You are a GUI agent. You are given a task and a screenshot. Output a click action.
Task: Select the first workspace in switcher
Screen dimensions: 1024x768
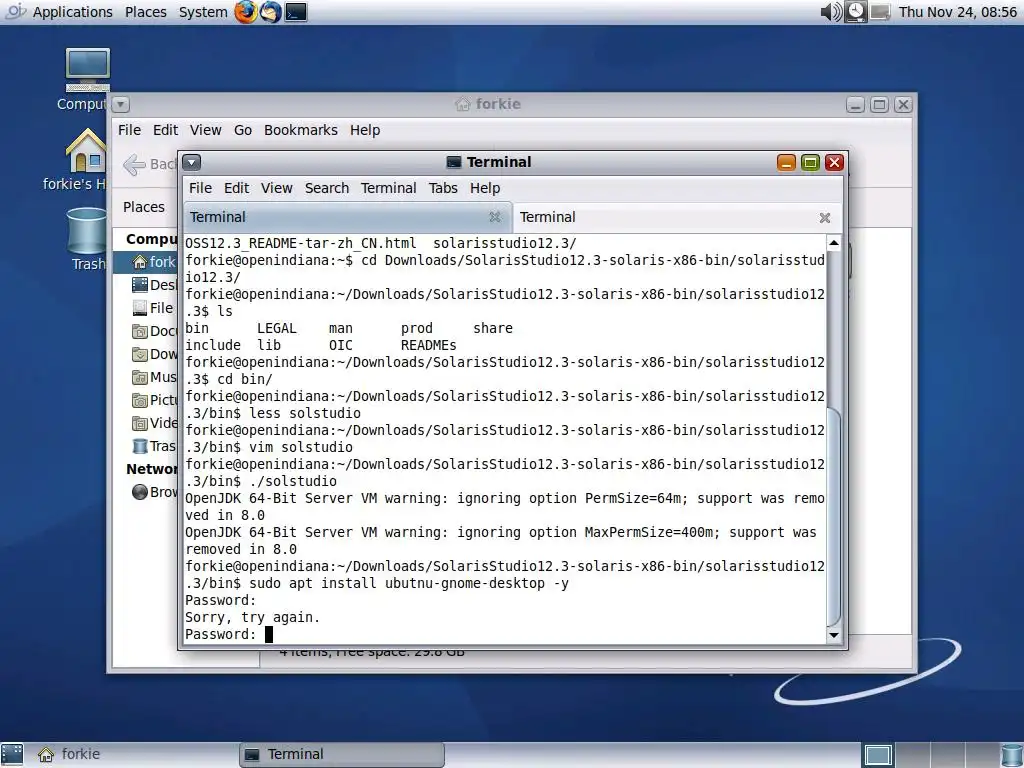tap(878, 755)
